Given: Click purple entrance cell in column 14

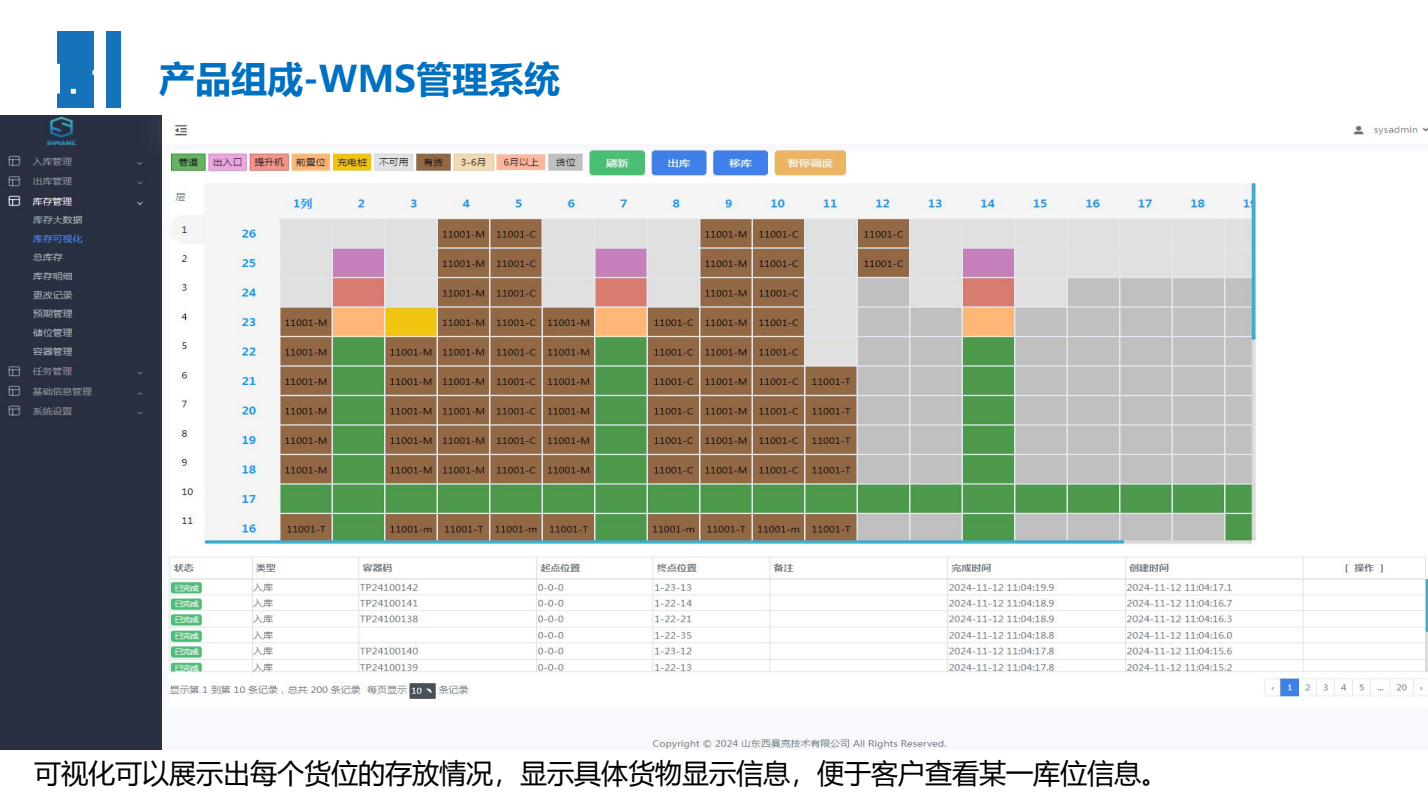Looking at the screenshot, I should tap(988, 263).
